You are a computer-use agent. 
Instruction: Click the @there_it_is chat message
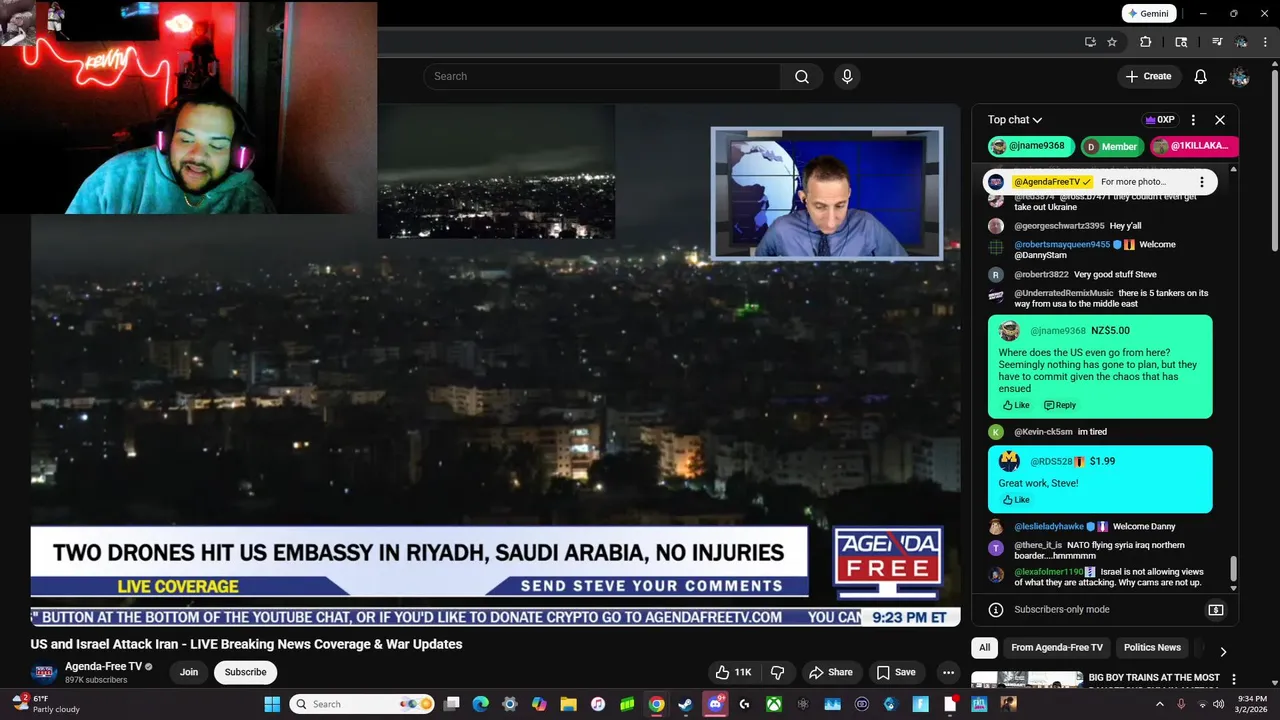[1100, 551]
